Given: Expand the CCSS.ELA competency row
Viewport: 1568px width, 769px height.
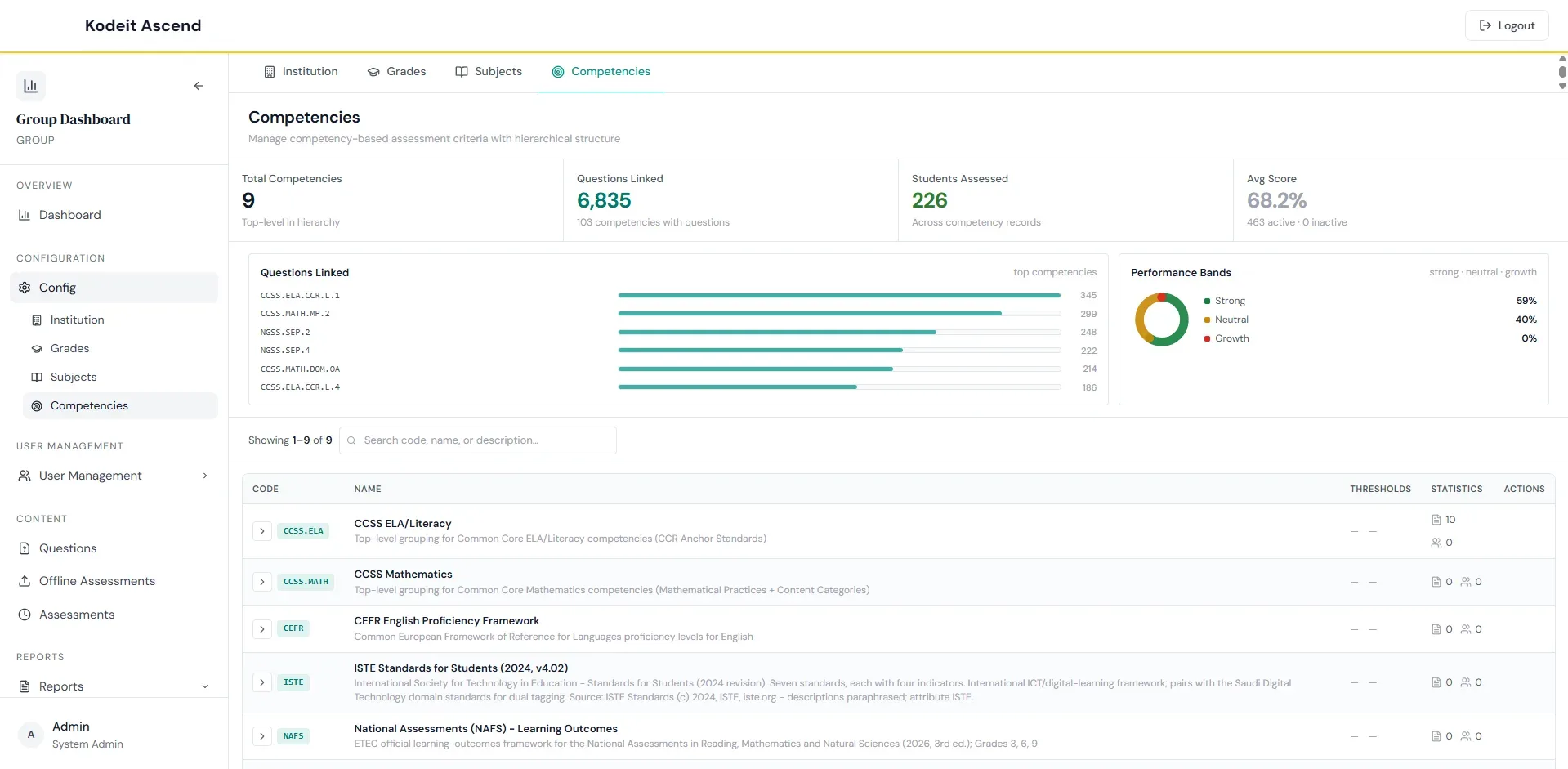Looking at the screenshot, I should pos(262,531).
